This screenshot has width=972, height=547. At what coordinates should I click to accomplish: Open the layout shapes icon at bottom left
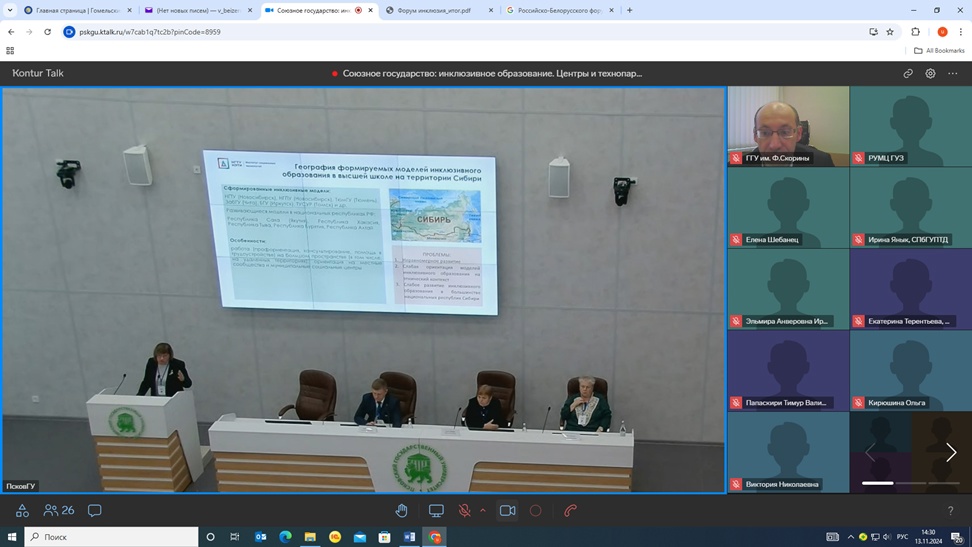[22, 510]
